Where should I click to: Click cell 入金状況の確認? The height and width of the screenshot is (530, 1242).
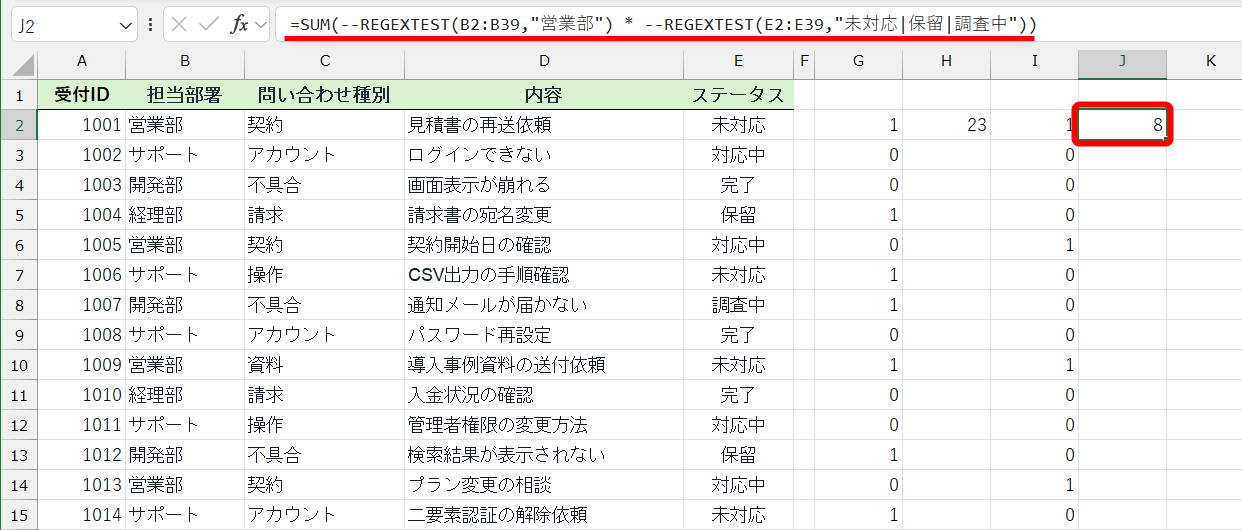pos(544,395)
